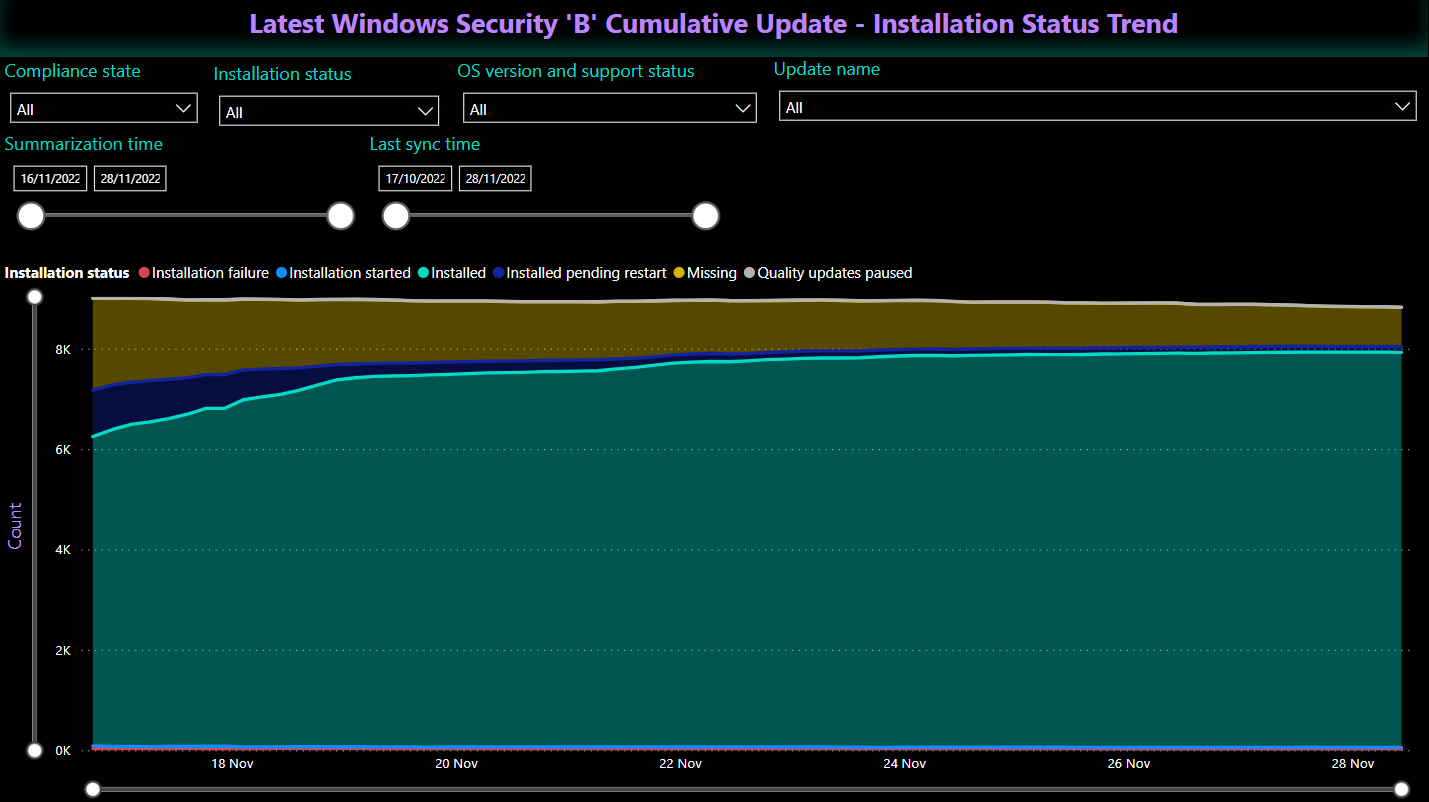
Task: Open the Compliance state dropdown
Action: pos(103,109)
